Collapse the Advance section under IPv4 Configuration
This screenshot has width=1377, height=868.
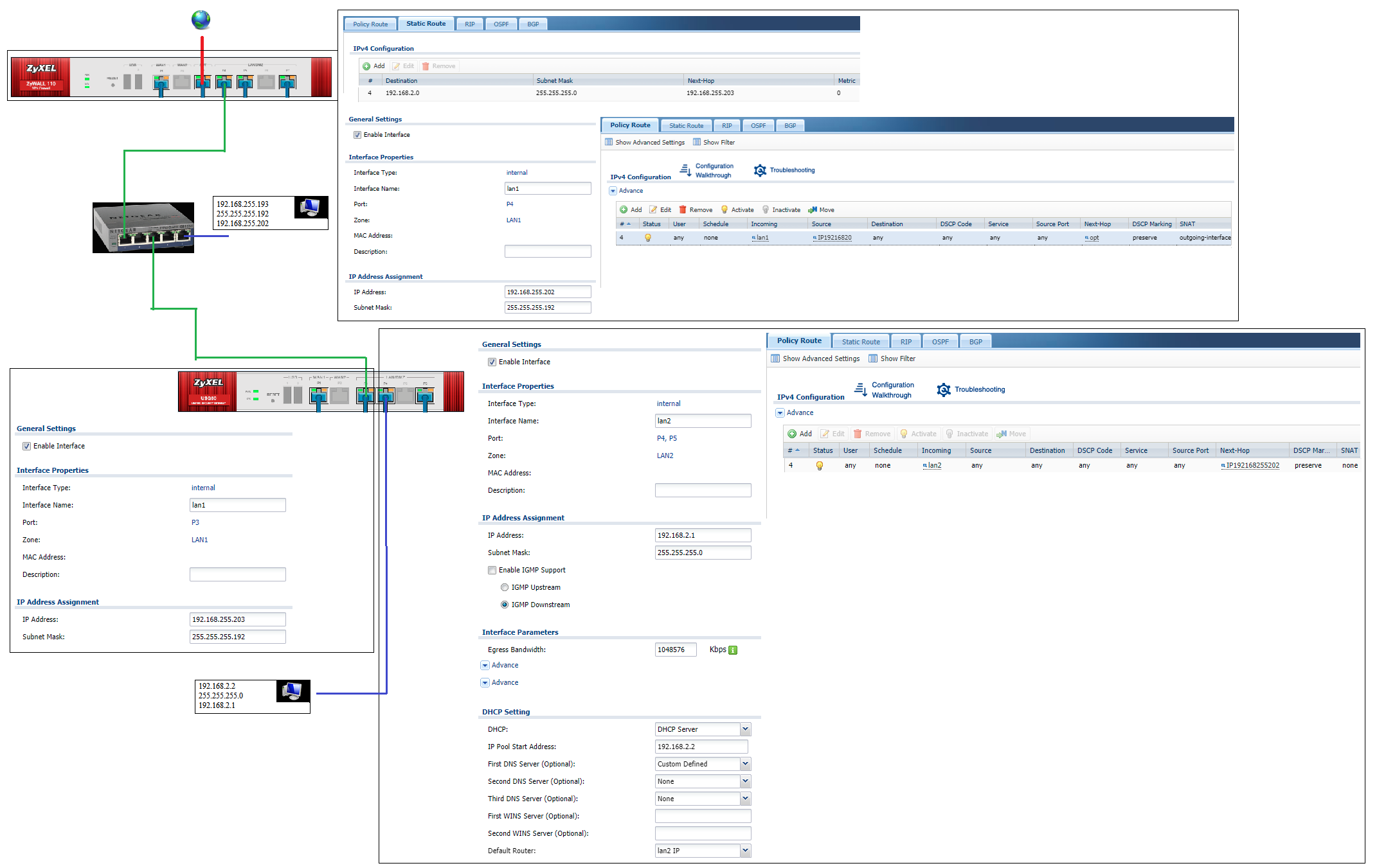(613, 191)
